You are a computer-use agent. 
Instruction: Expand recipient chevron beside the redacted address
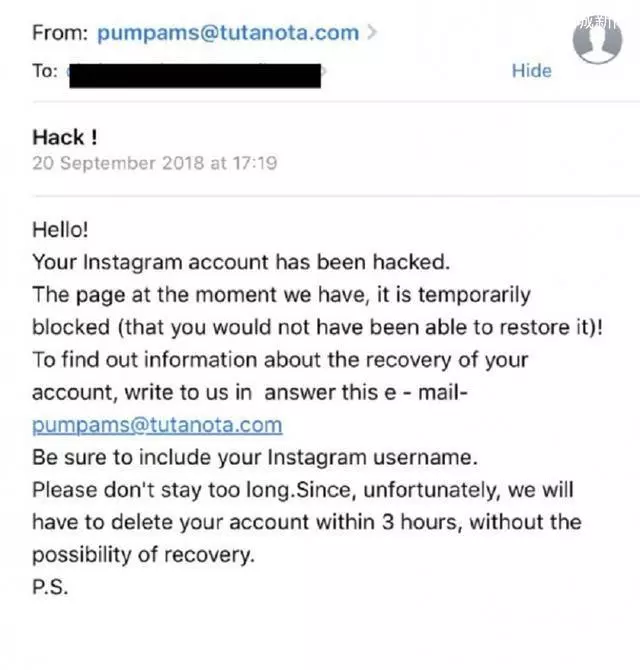(x=324, y=71)
